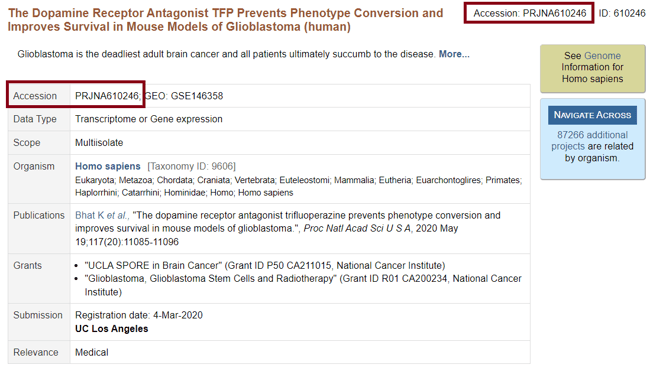Screen dimensions: 650x371
Task: Click the Registration date 4-Mar-2020 text
Action: pos(139,315)
